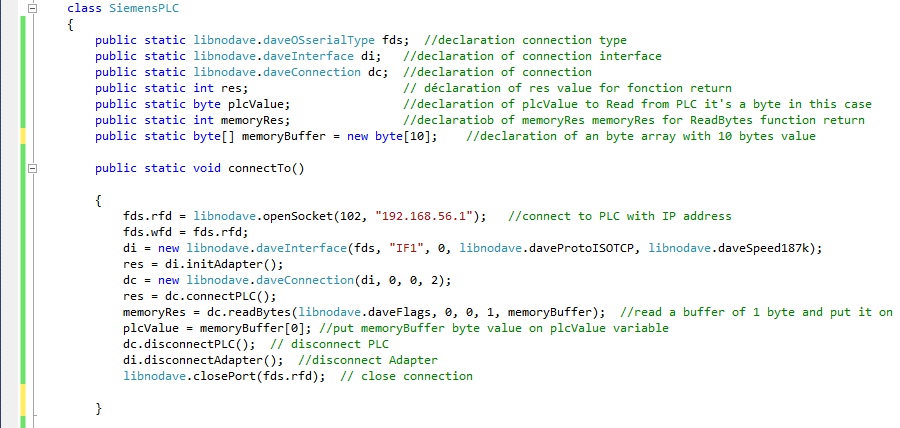The width and height of the screenshot is (900, 428).
Task: Click the comment about memoryRes for ReadBytes function return
Action: pyautogui.click(x=634, y=120)
